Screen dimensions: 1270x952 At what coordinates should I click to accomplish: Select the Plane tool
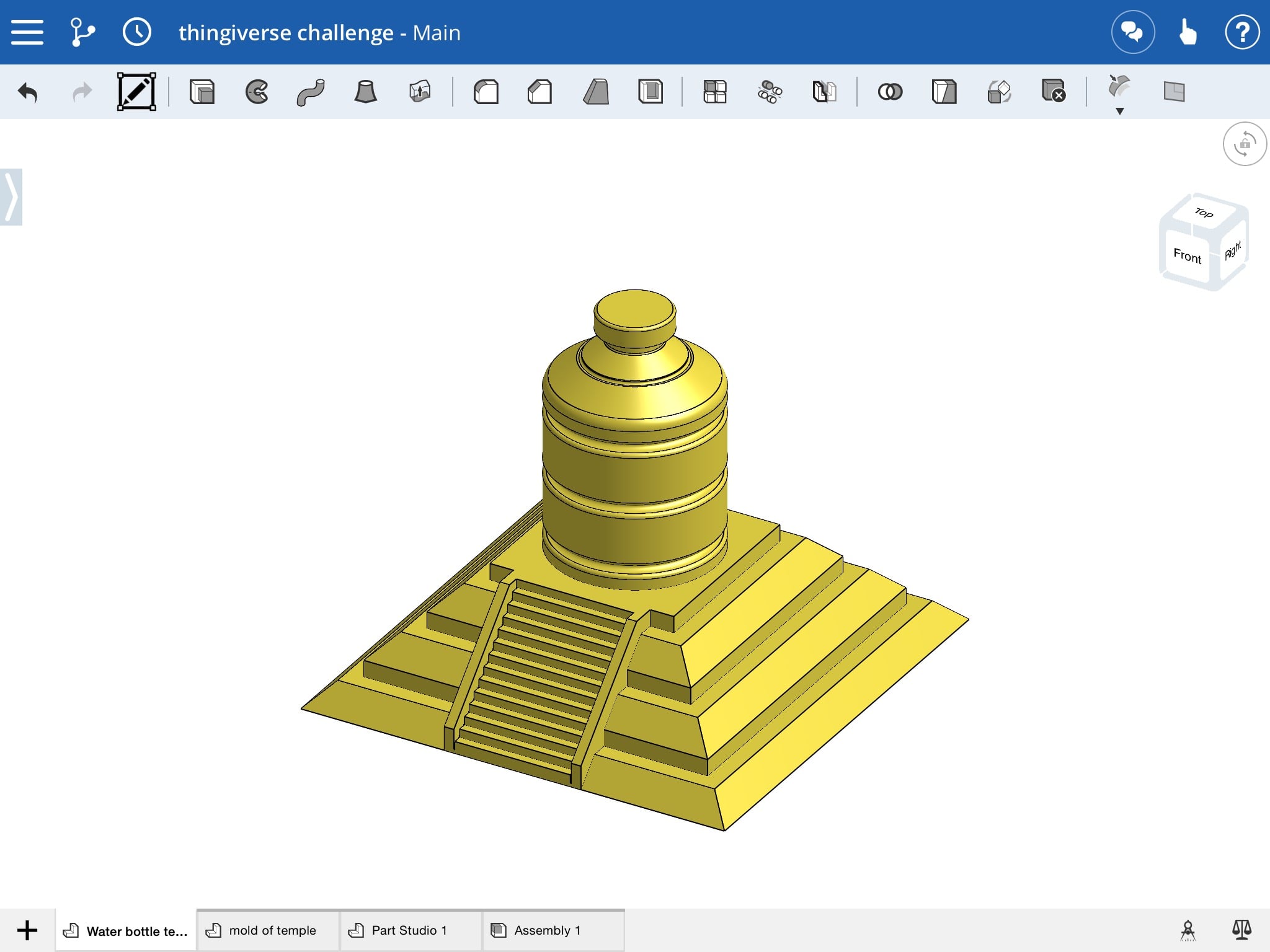pyautogui.click(x=1174, y=92)
